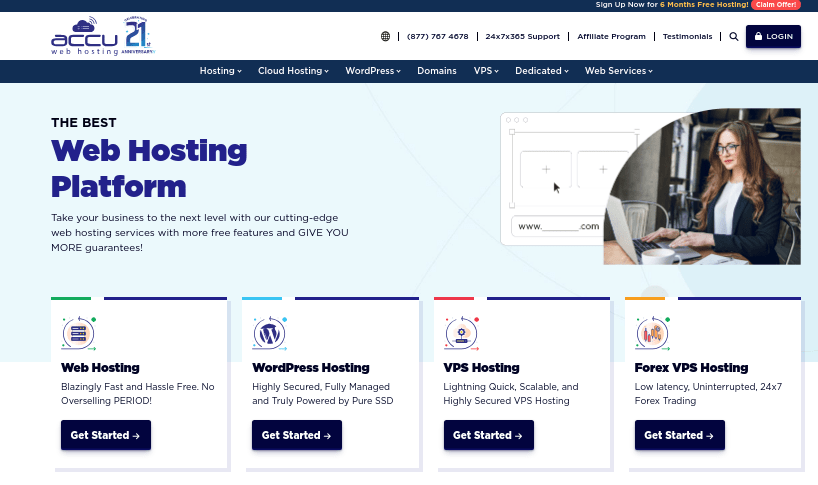Click the Forex VPS Hosting chart icon
The height and width of the screenshot is (485, 818).
pos(652,333)
